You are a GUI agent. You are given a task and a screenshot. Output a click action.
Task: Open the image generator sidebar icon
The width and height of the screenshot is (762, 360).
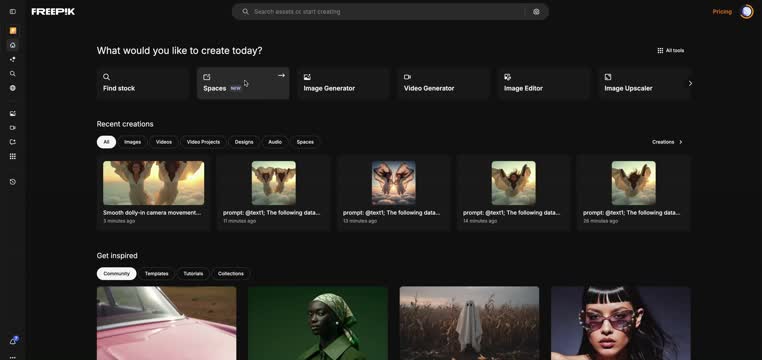(13, 113)
